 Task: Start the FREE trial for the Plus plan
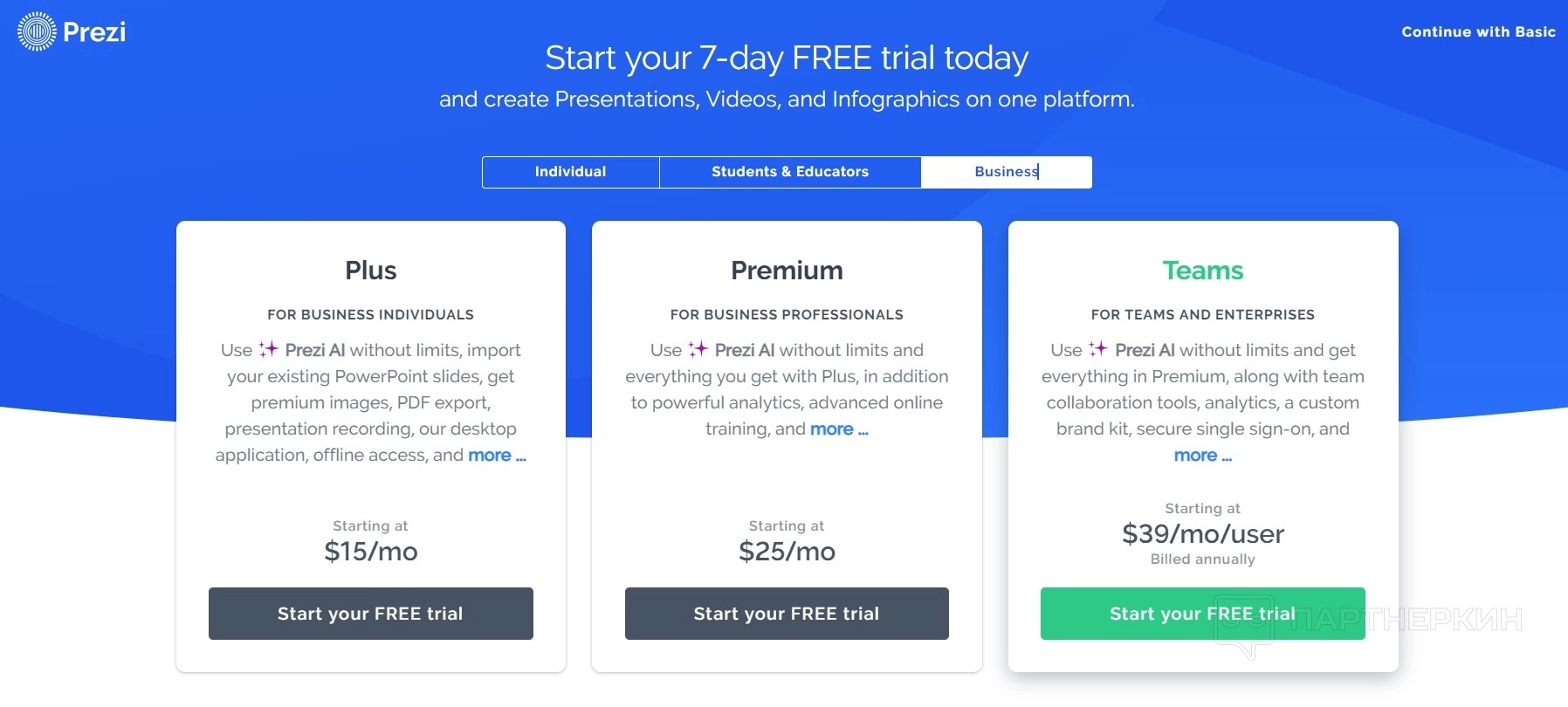(x=370, y=614)
